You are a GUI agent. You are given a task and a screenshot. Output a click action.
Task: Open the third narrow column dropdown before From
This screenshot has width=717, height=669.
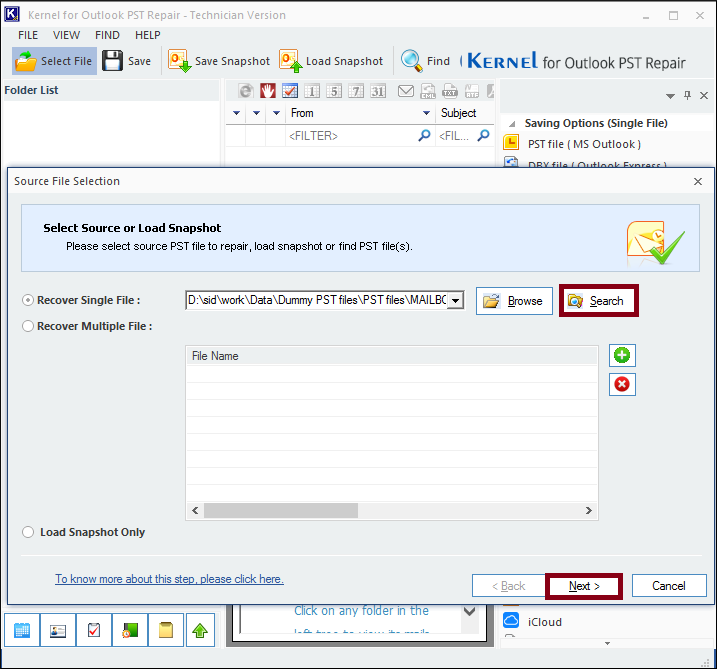(276, 113)
